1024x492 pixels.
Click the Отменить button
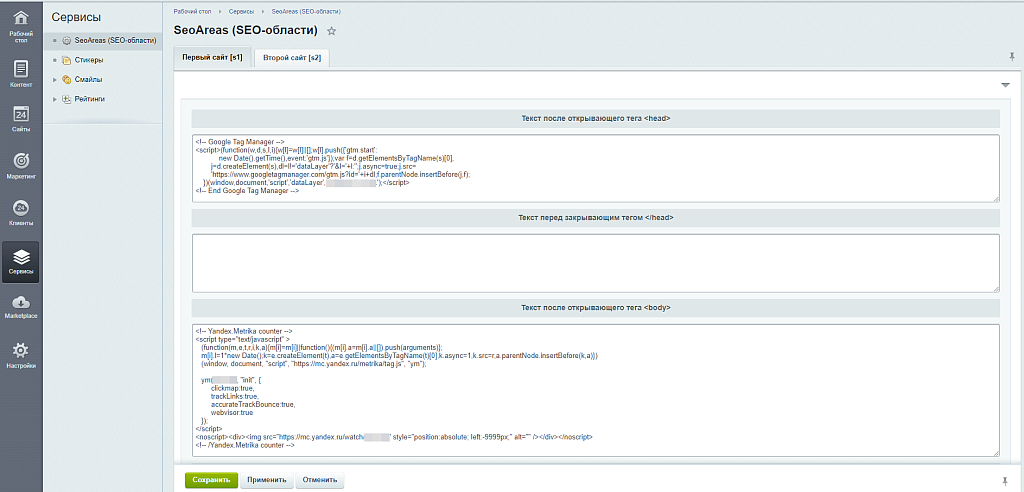(x=320, y=480)
